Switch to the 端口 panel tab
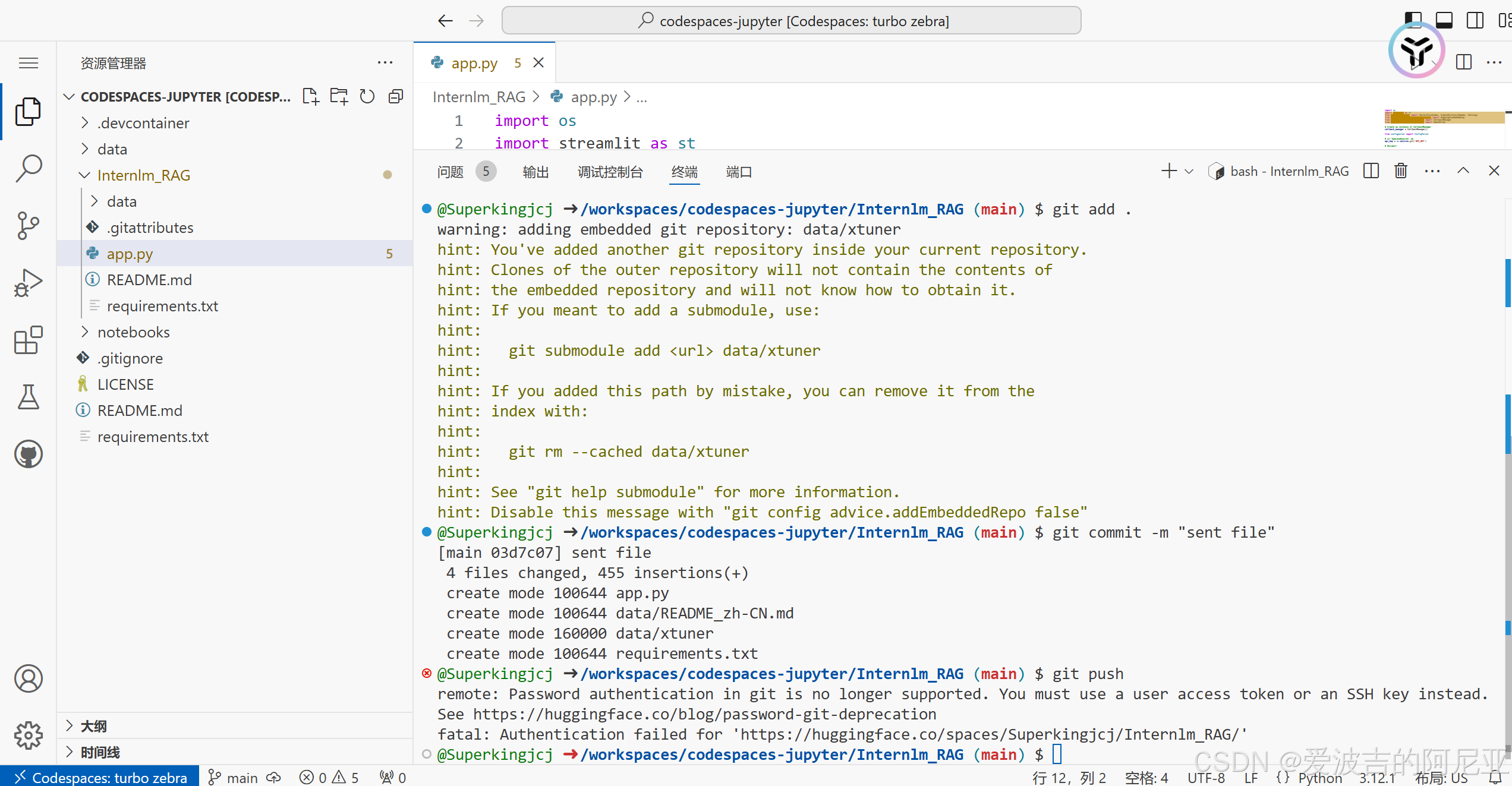Screen dimensions: 1512x786 coord(738,172)
